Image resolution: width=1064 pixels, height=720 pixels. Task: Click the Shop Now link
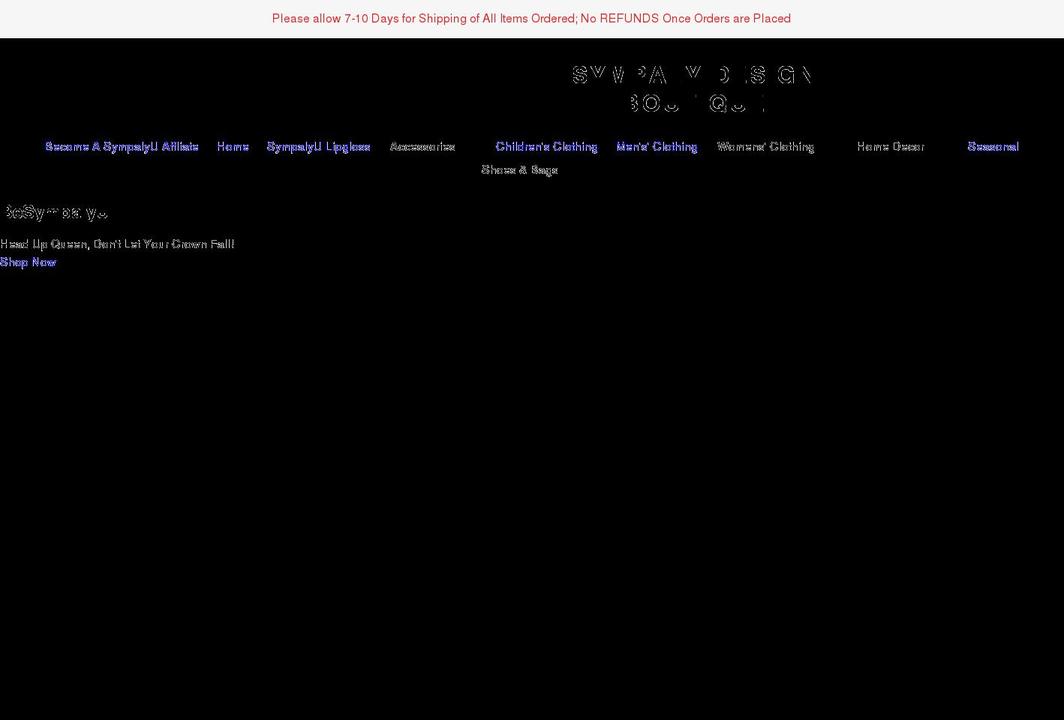[x=27, y=262]
